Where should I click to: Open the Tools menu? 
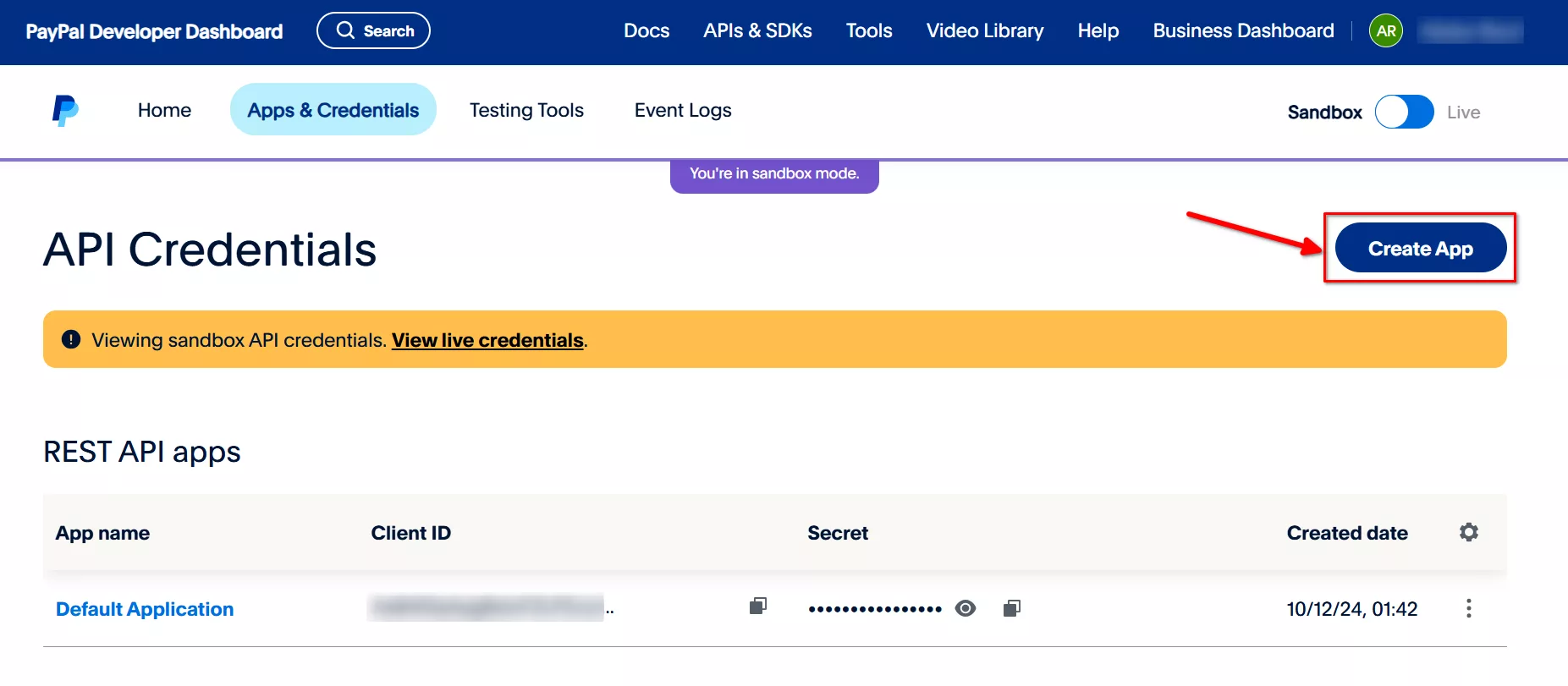[869, 31]
